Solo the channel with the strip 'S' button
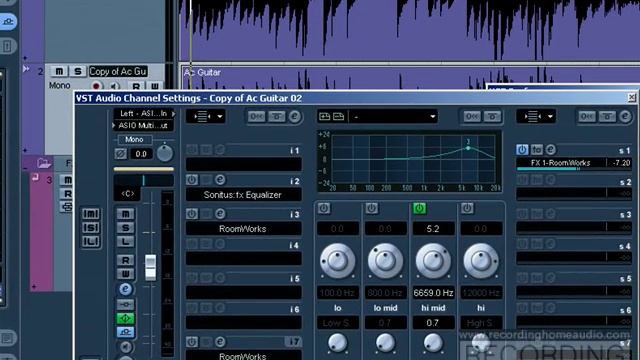640x360 pixels. (x=126, y=228)
